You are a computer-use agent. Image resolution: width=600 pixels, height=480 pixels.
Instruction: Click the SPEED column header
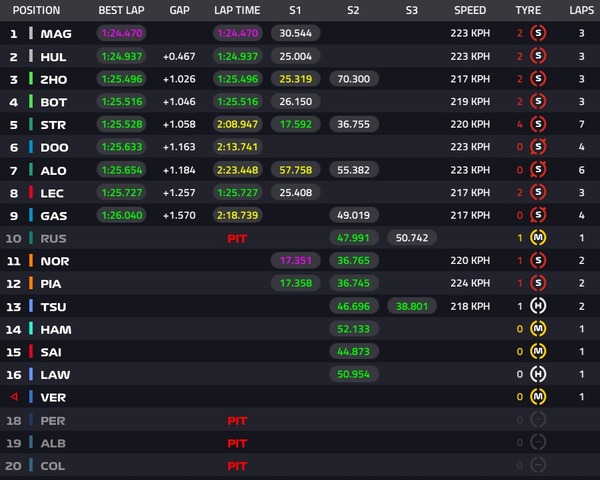pyautogui.click(x=470, y=10)
